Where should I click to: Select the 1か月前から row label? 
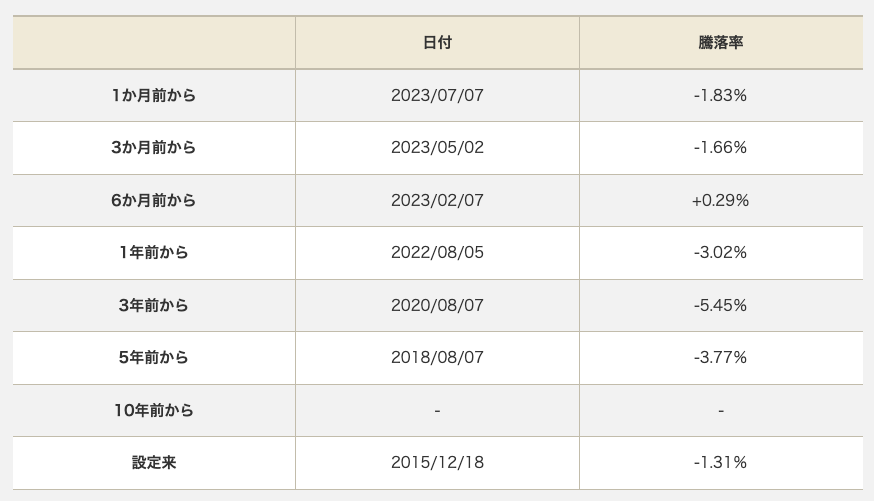[154, 96]
